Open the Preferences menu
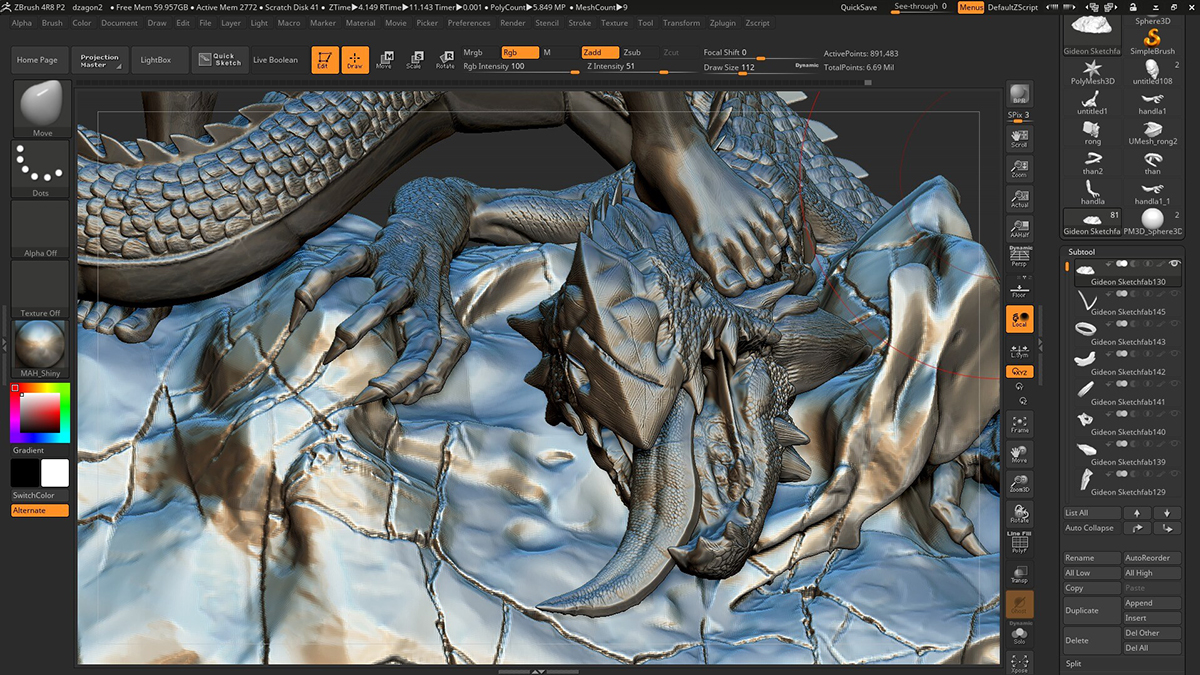The image size is (1200, 675). pos(469,23)
